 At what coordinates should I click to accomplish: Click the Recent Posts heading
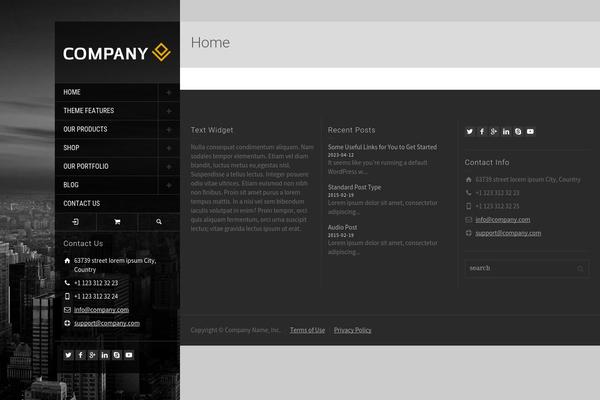coord(351,130)
